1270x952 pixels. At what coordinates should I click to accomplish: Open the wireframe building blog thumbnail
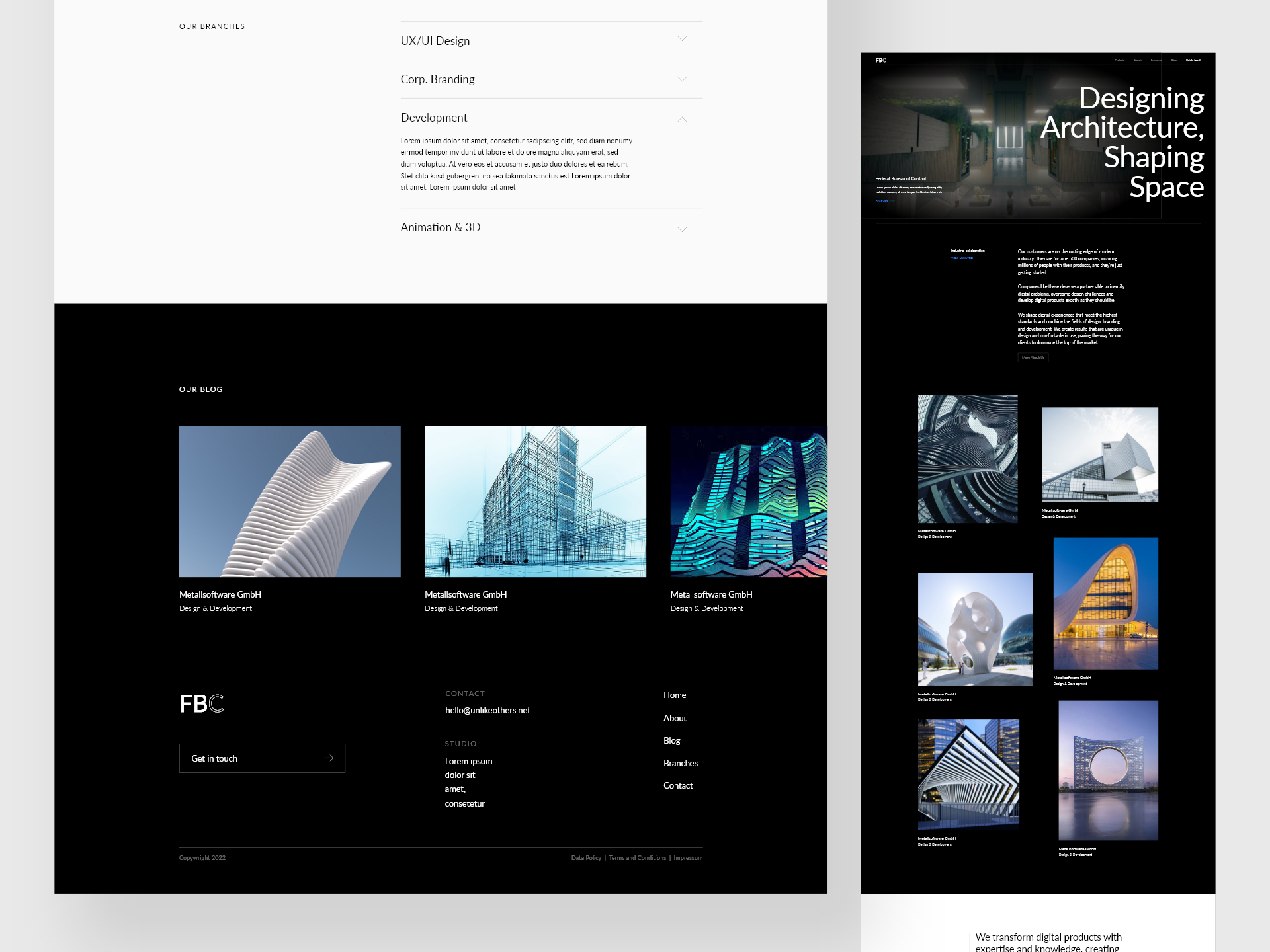pyautogui.click(x=535, y=501)
